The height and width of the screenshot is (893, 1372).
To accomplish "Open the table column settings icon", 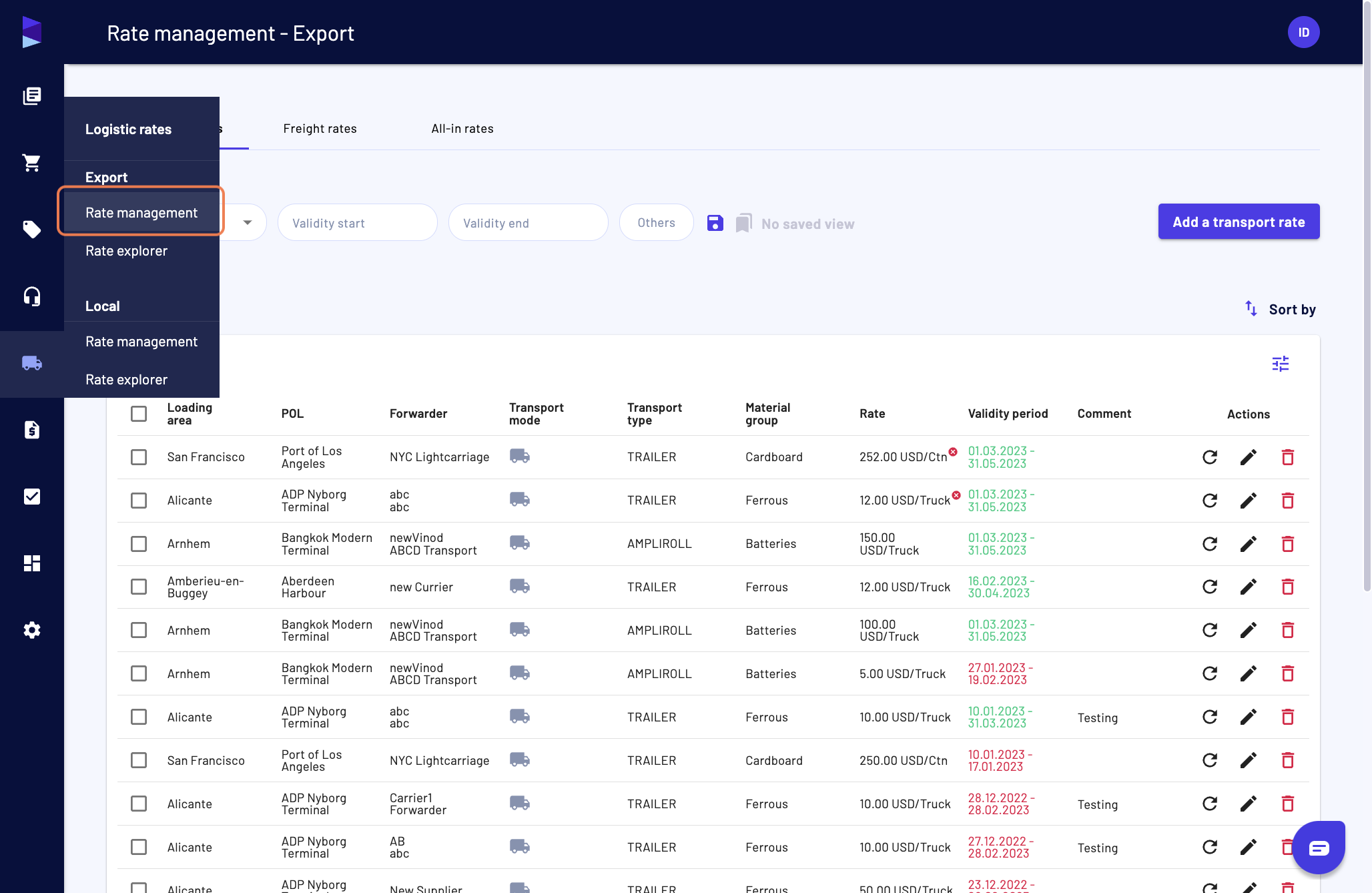I will click(x=1280, y=364).
